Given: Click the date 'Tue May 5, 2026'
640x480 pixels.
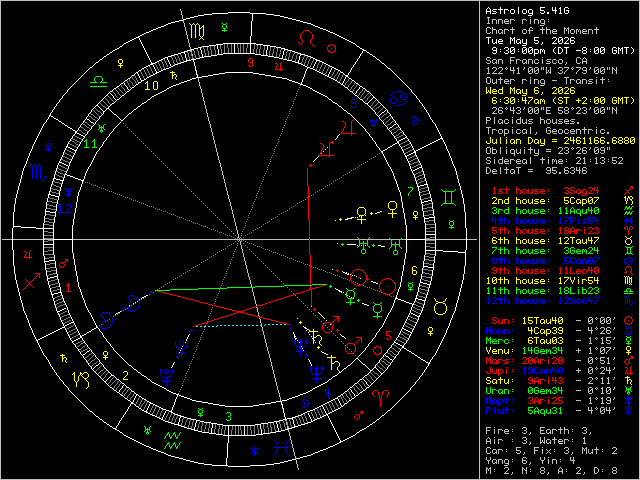Looking at the screenshot, I should click(530, 41).
